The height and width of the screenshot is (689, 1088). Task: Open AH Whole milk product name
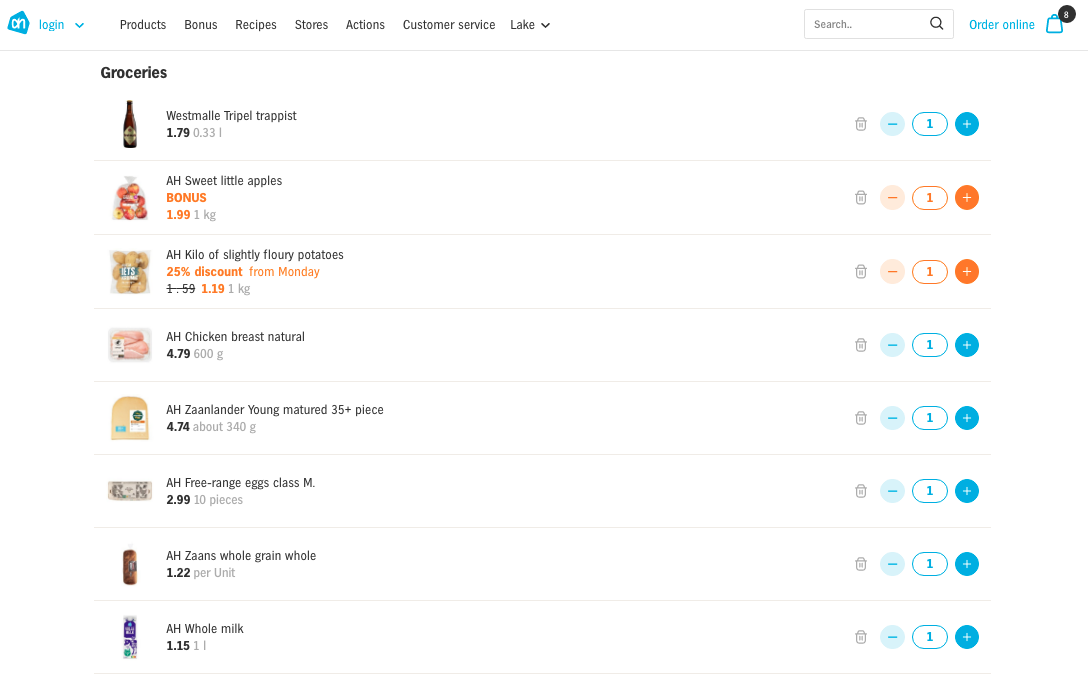point(205,629)
